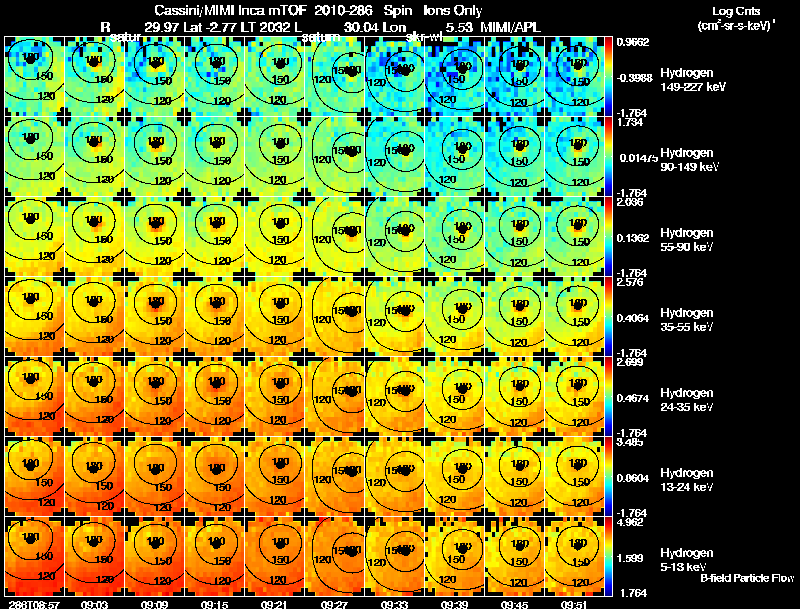This screenshot has width=800, height=609.
Task: Click the skr-wl label above the panels
Action: [x=424, y=37]
